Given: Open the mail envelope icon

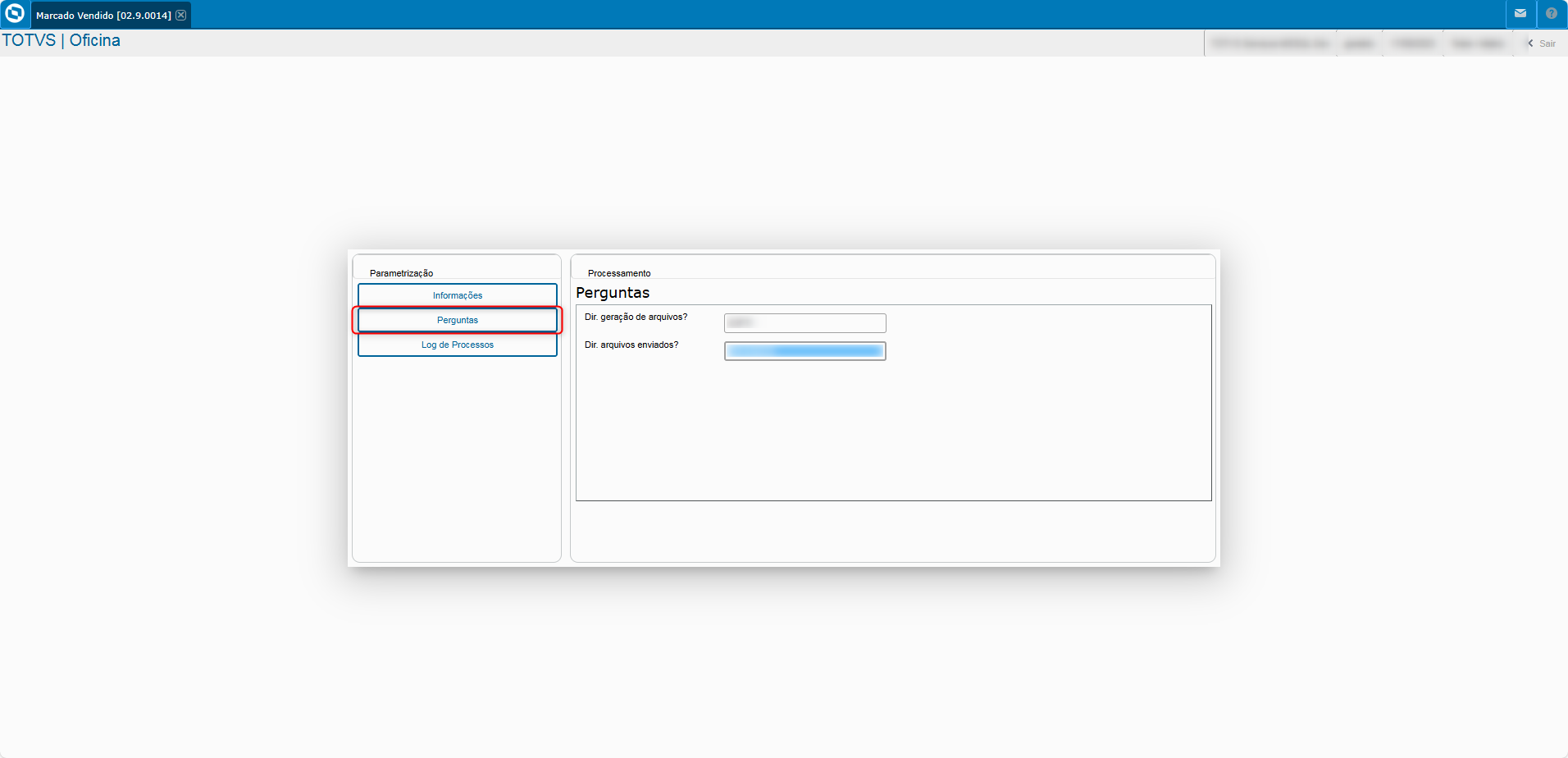Looking at the screenshot, I should pos(1520,13).
